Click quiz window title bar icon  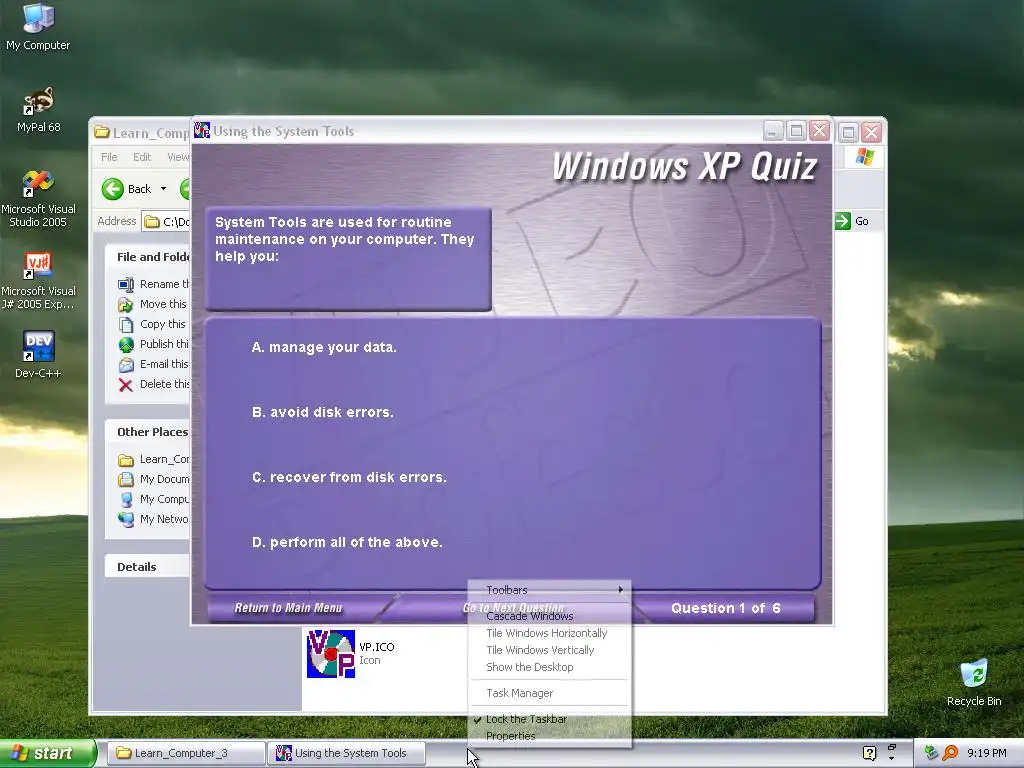coord(202,131)
